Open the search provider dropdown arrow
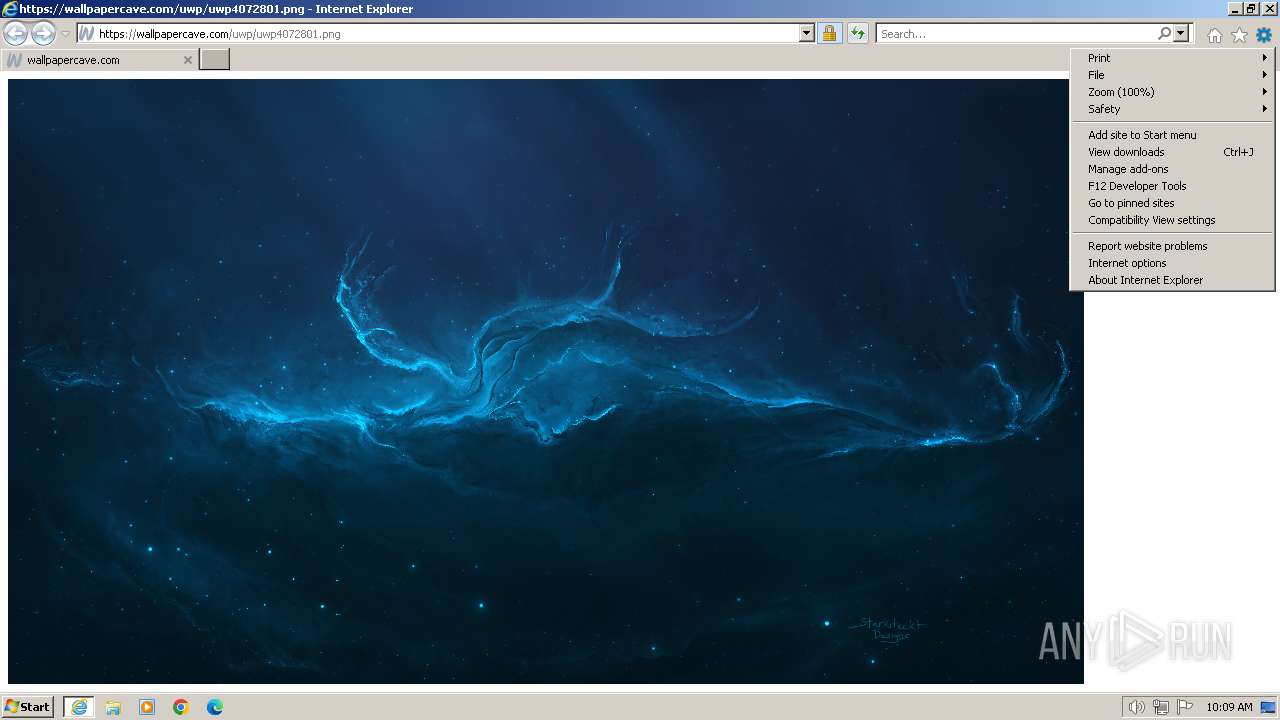 (1181, 33)
